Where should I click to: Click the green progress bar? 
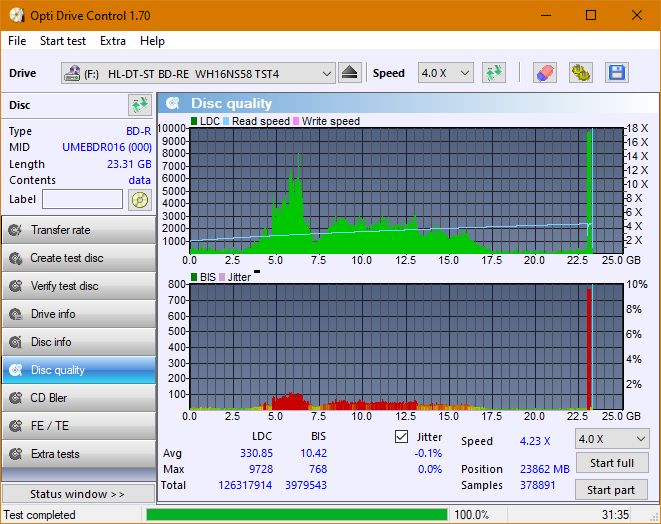point(296,515)
